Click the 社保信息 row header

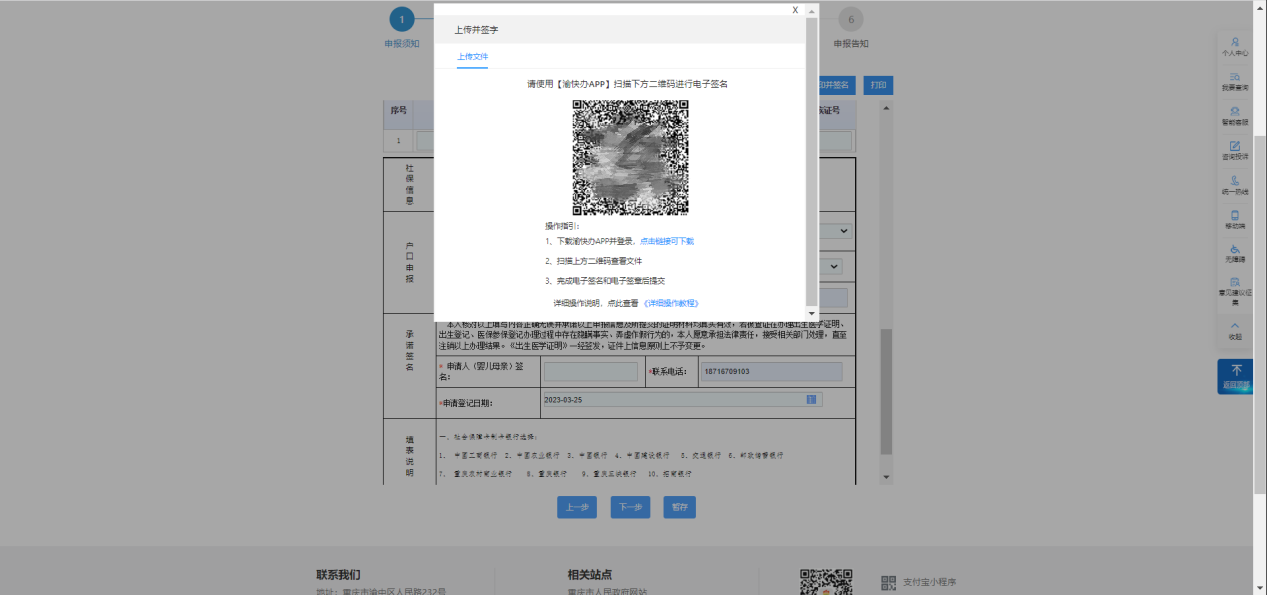point(409,184)
